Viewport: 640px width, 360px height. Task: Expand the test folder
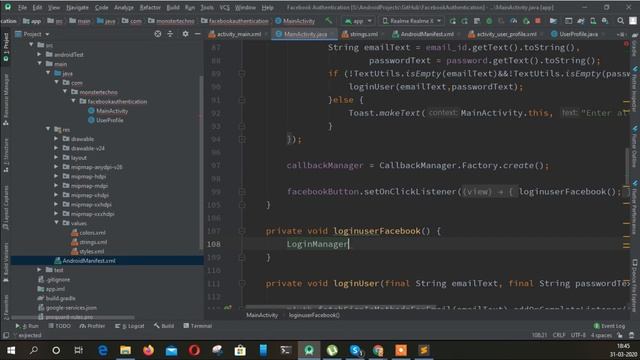click(x=40, y=270)
